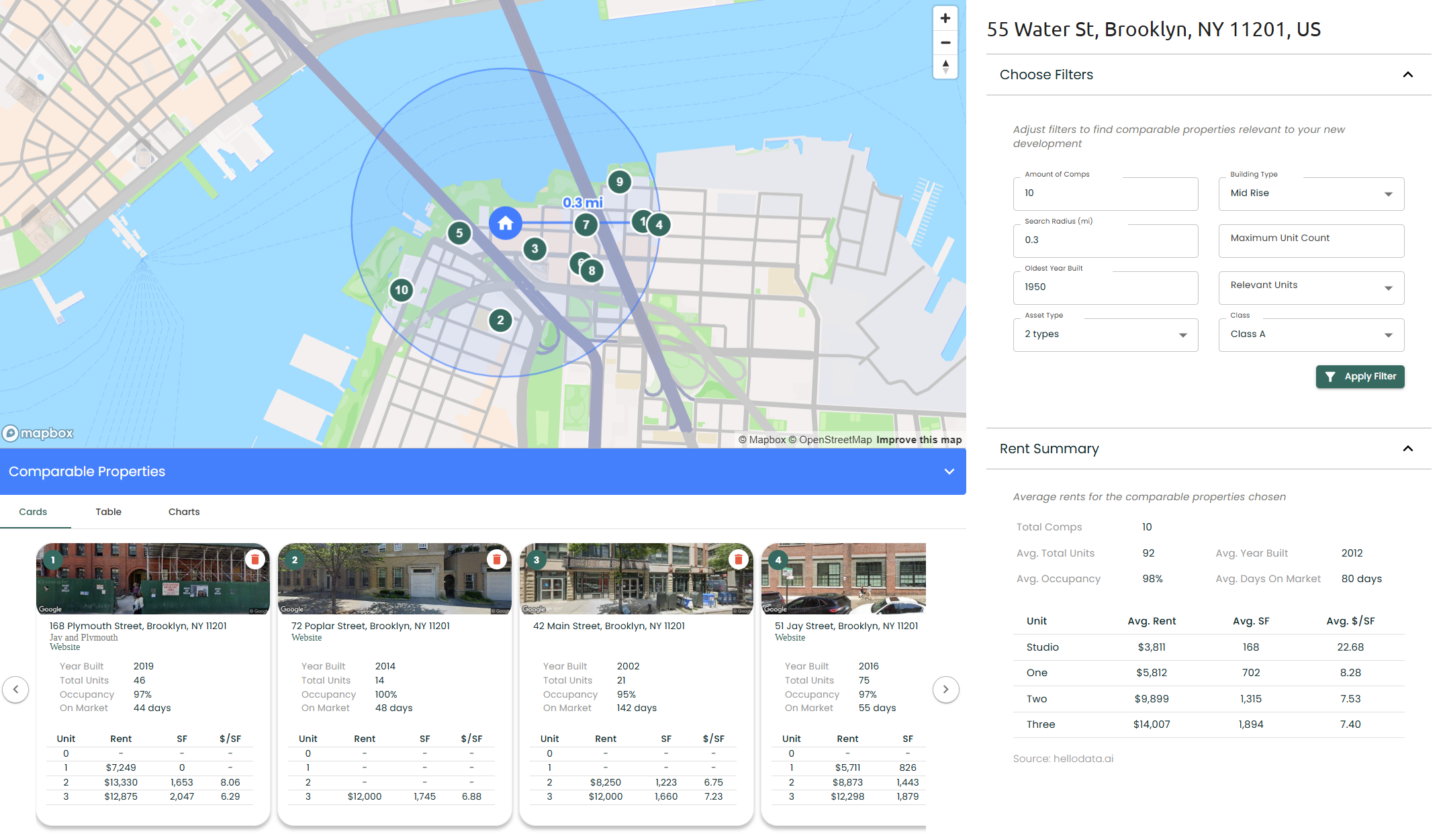Image resolution: width=1445 pixels, height=840 pixels.
Task: Click map marker number 10
Action: coord(402,290)
